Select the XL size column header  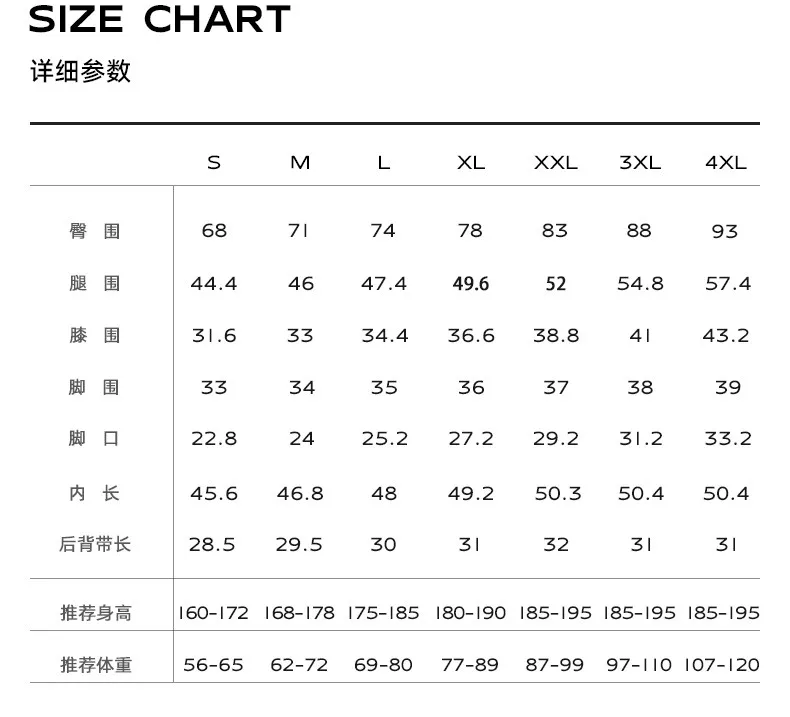click(x=470, y=162)
